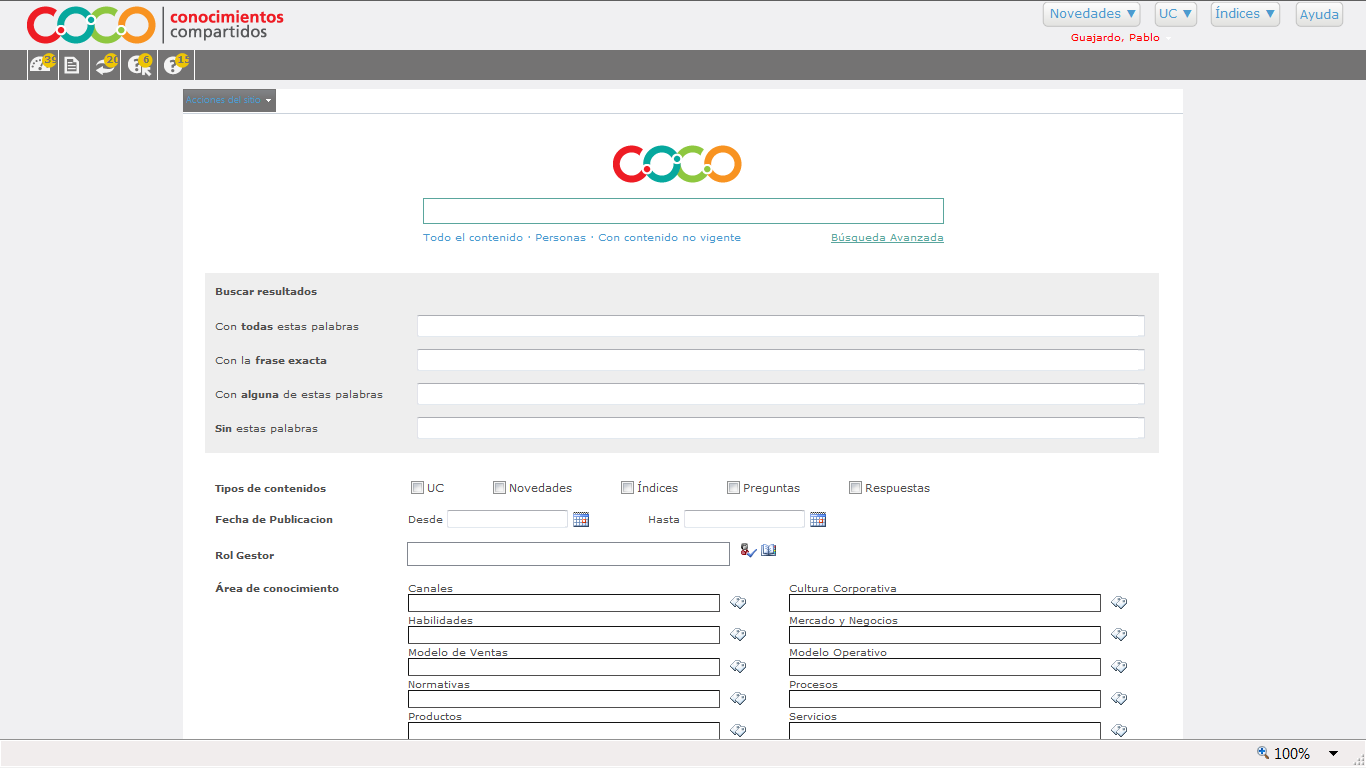Select Con contenido no vigente scope
Viewport: 1366px width, 768px height.
tap(670, 238)
